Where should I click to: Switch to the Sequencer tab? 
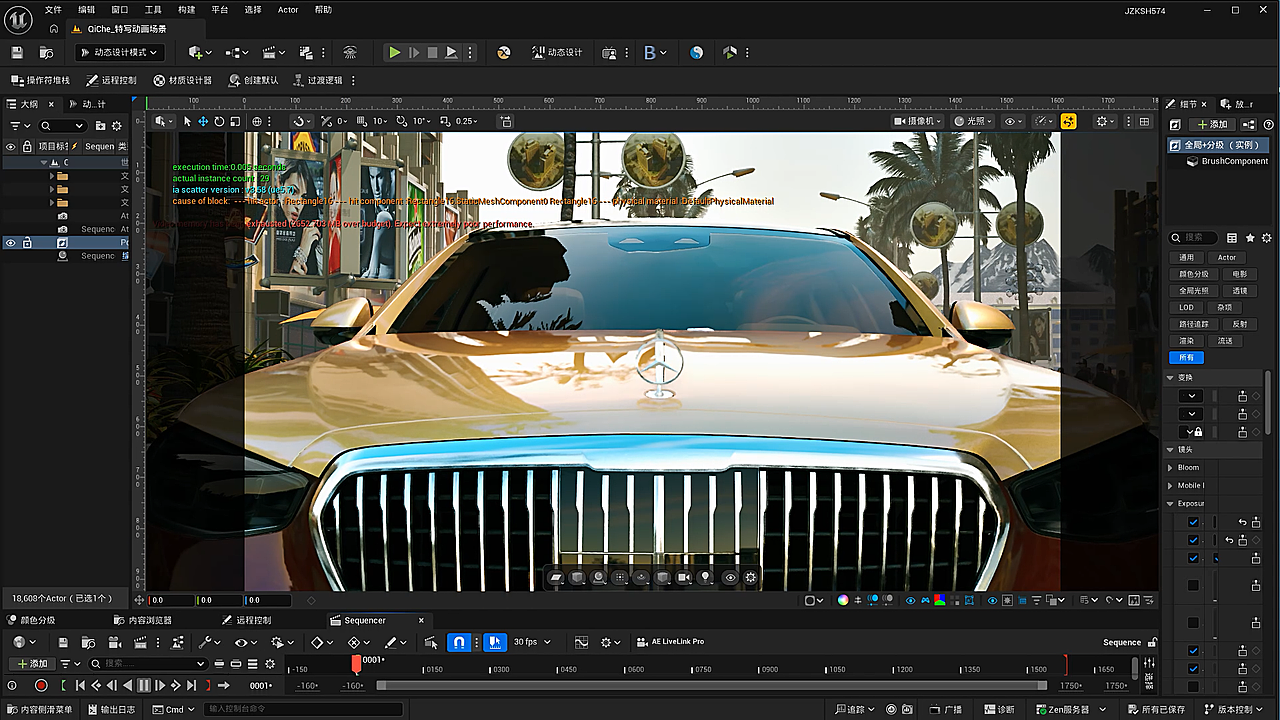point(365,620)
